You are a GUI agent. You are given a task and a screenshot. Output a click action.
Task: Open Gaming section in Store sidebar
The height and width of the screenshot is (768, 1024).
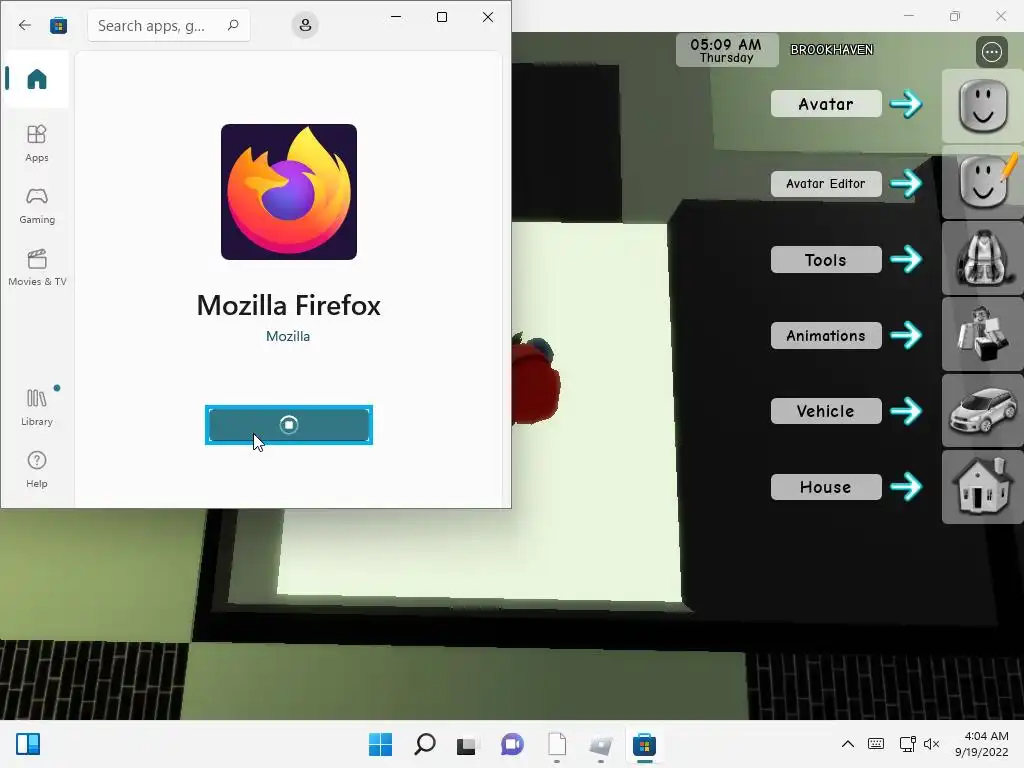37,206
